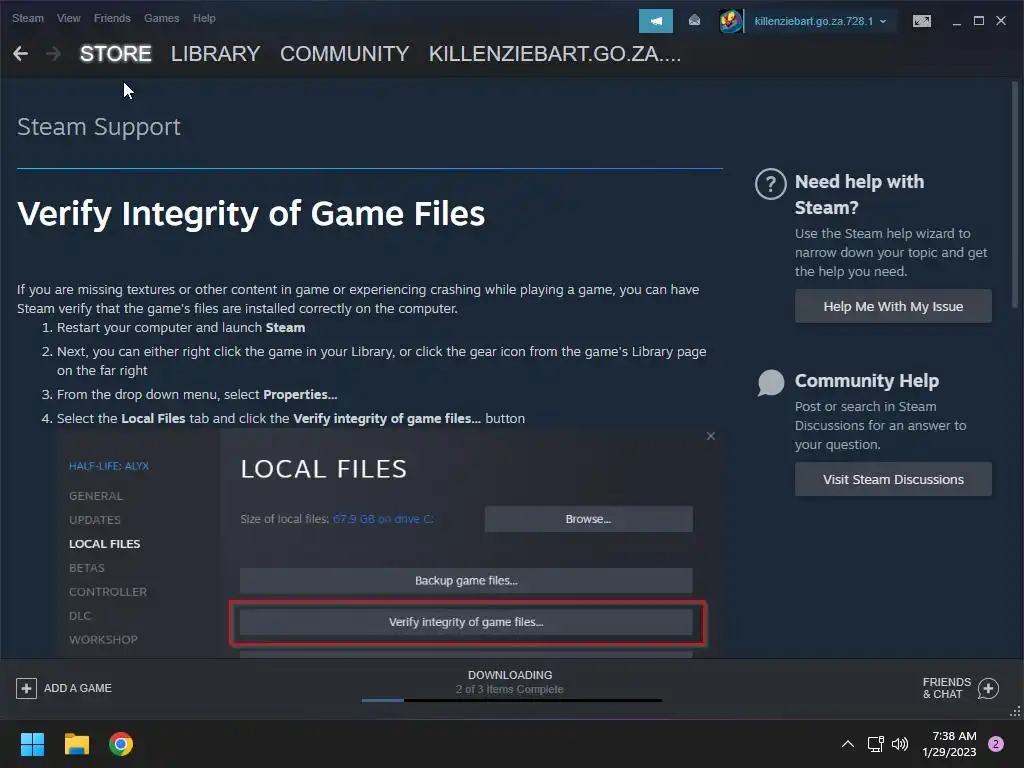
Task: Open File Explorer from the taskbar
Action: pyautogui.click(x=76, y=744)
